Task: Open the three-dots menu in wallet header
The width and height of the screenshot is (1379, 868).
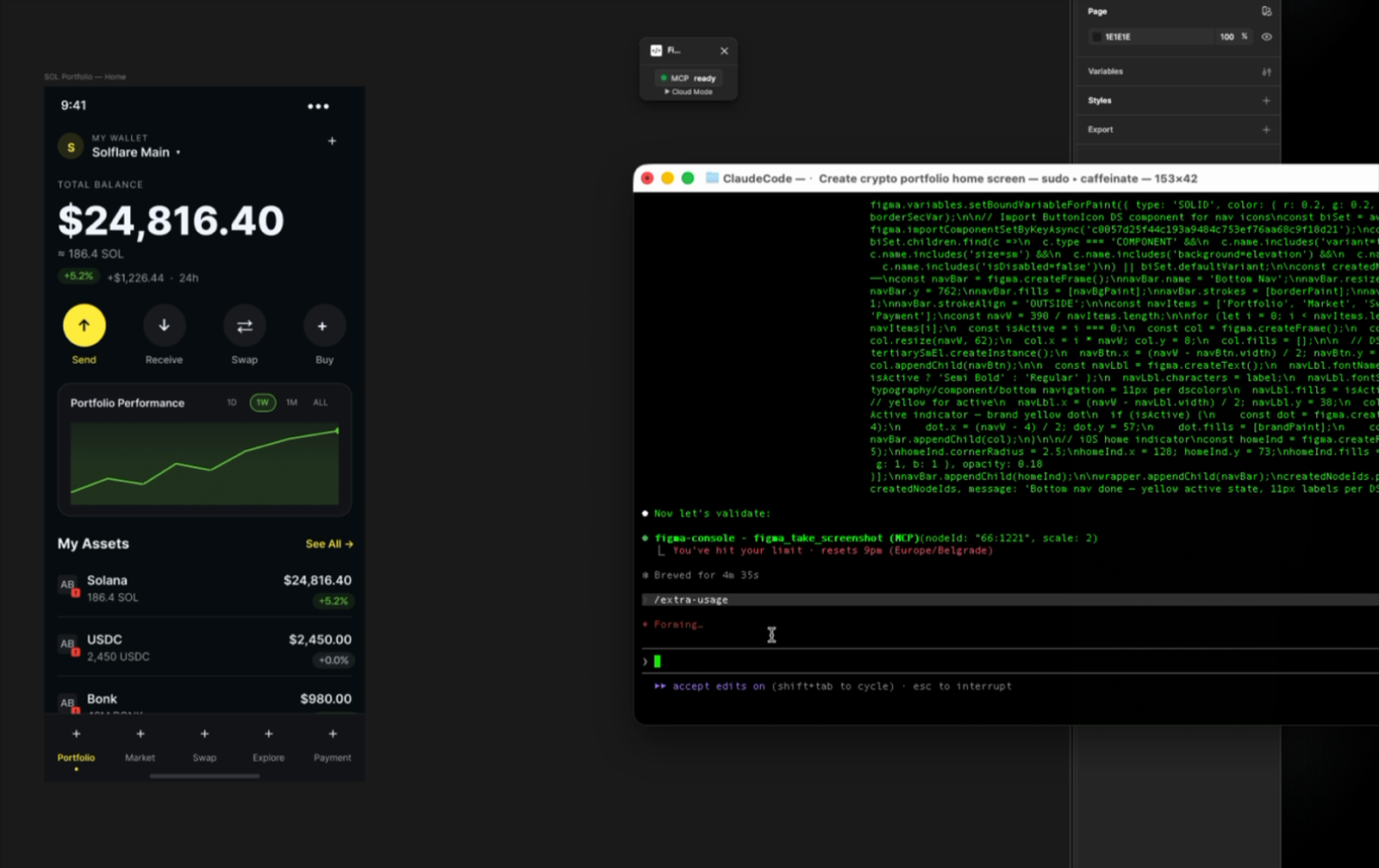Action: [x=318, y=107]
